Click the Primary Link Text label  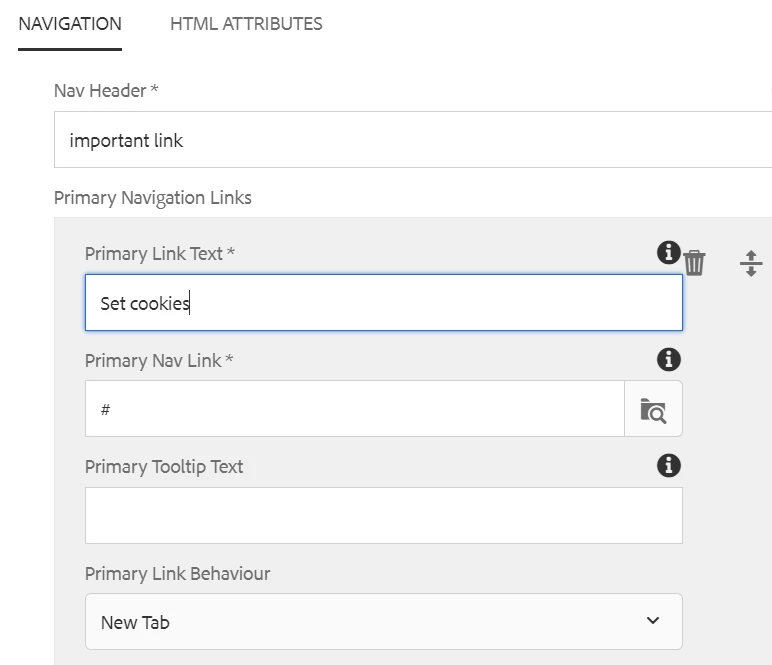point(160,254)
